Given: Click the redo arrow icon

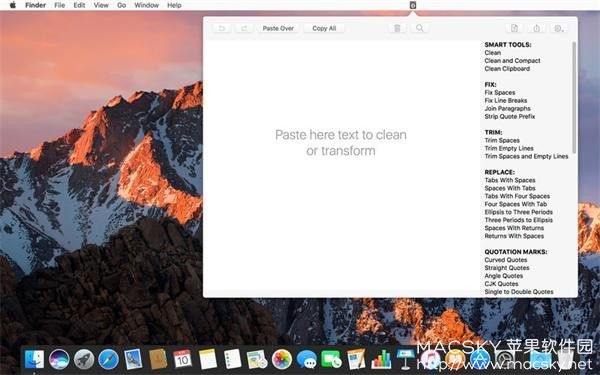Looking at the screenshot, I should tap(244, 28).
